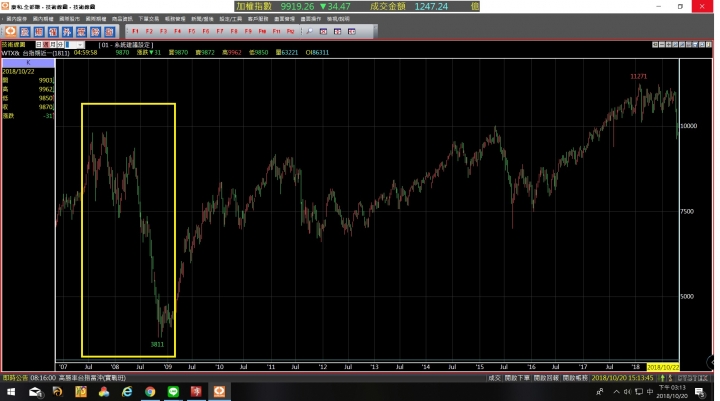Click the 加權指數 9919.26 header ticker

pyautogui.click(x=293, y=6)
